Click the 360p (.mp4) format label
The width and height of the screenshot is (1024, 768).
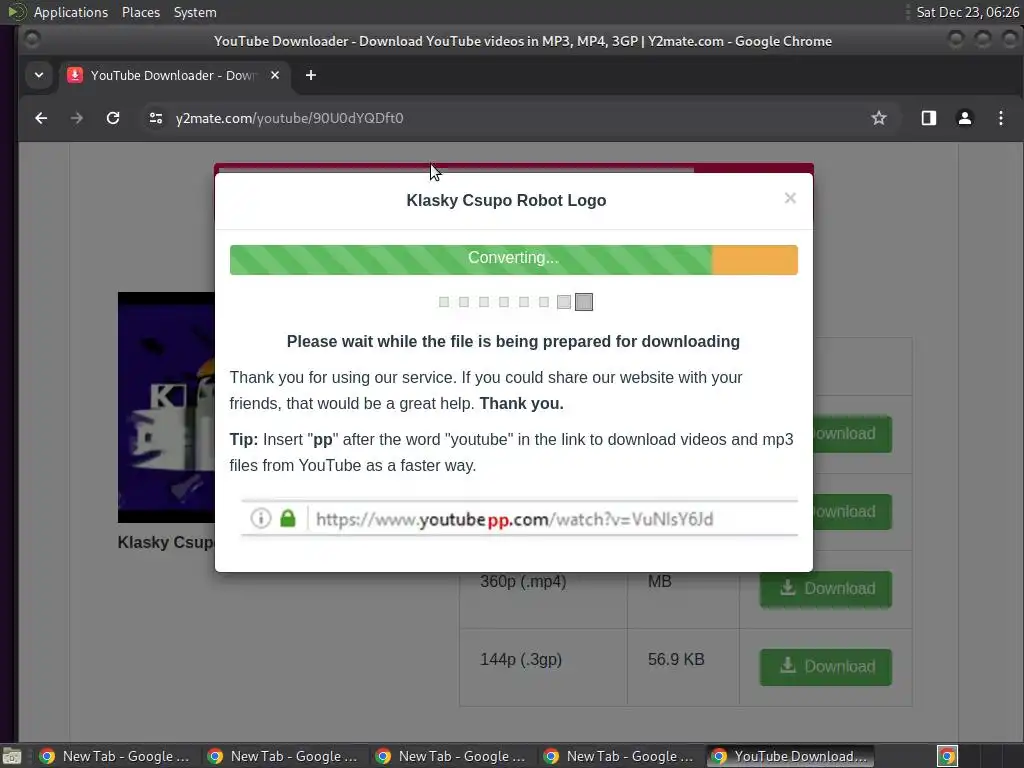click(x=523, y=581)
